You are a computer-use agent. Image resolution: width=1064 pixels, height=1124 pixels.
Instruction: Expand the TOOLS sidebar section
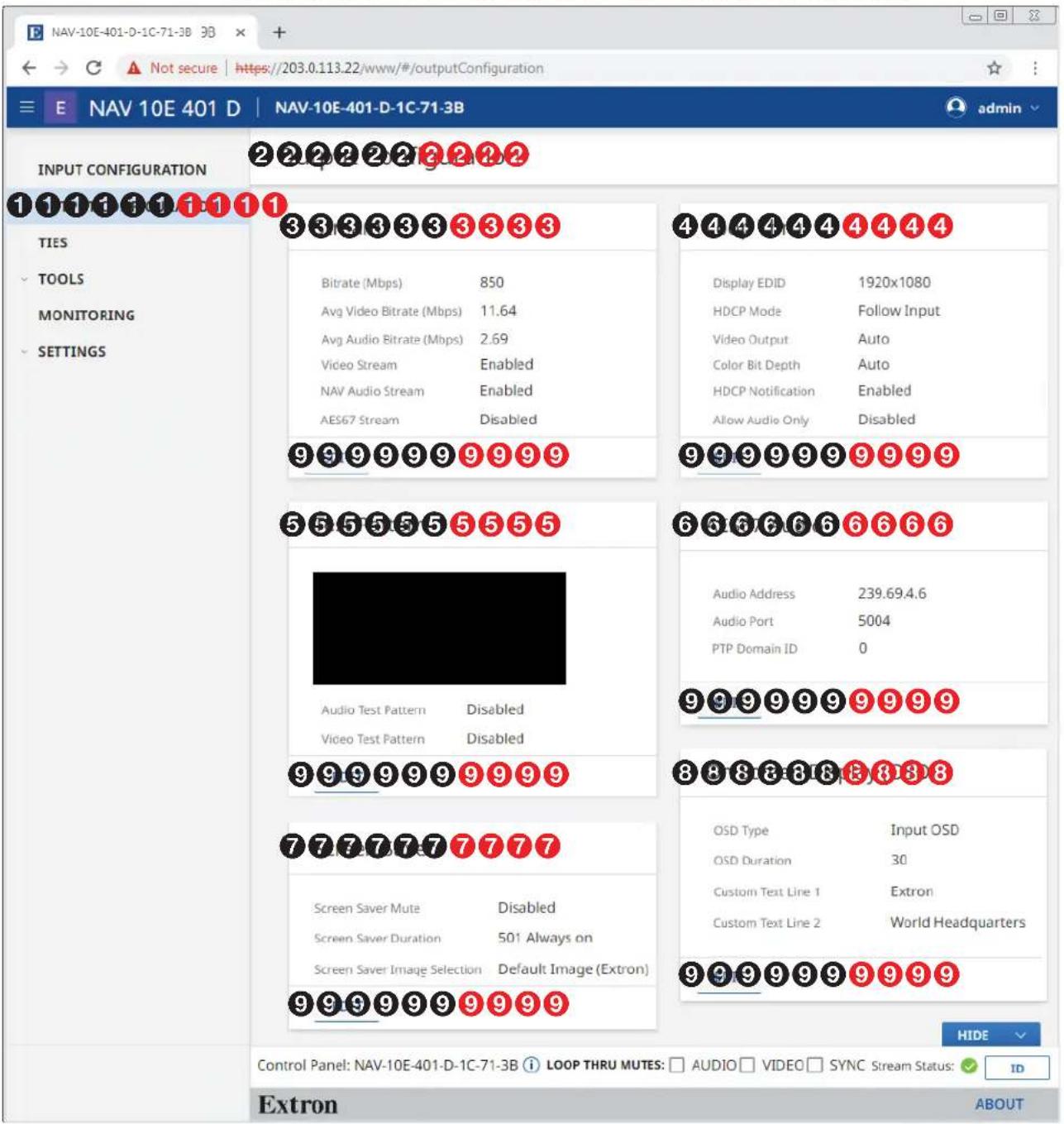(x=24, y=280)
